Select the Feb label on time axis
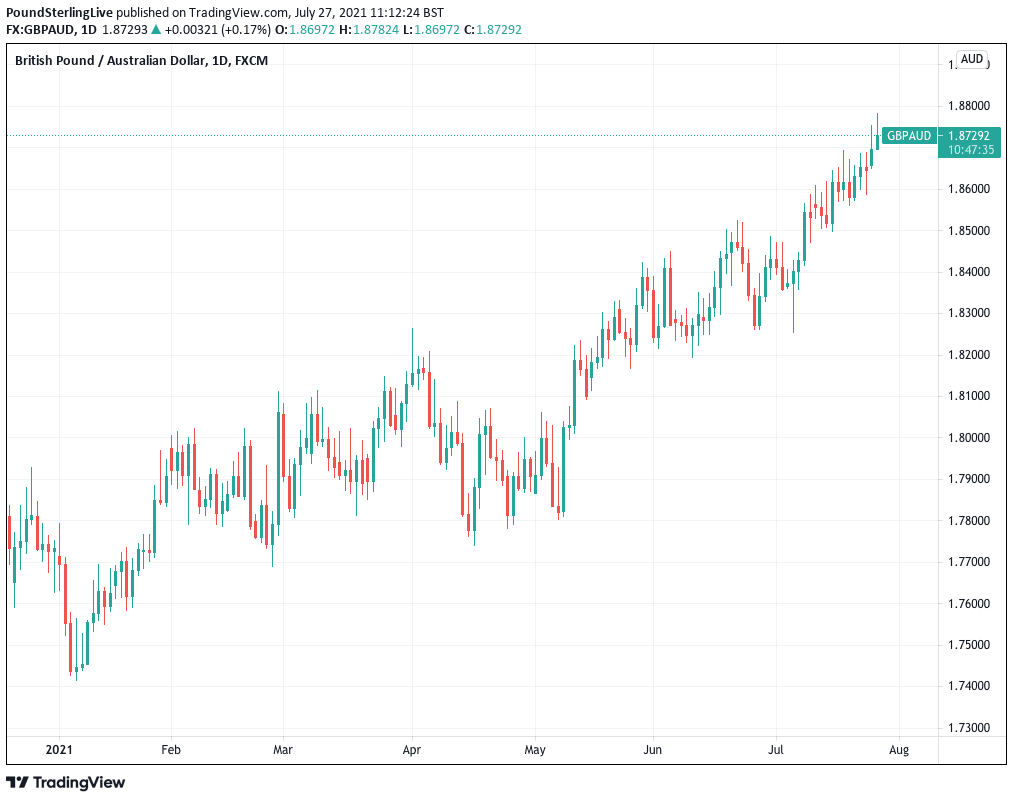Screen dimensions: 1013x801 [x=171, y=748]
